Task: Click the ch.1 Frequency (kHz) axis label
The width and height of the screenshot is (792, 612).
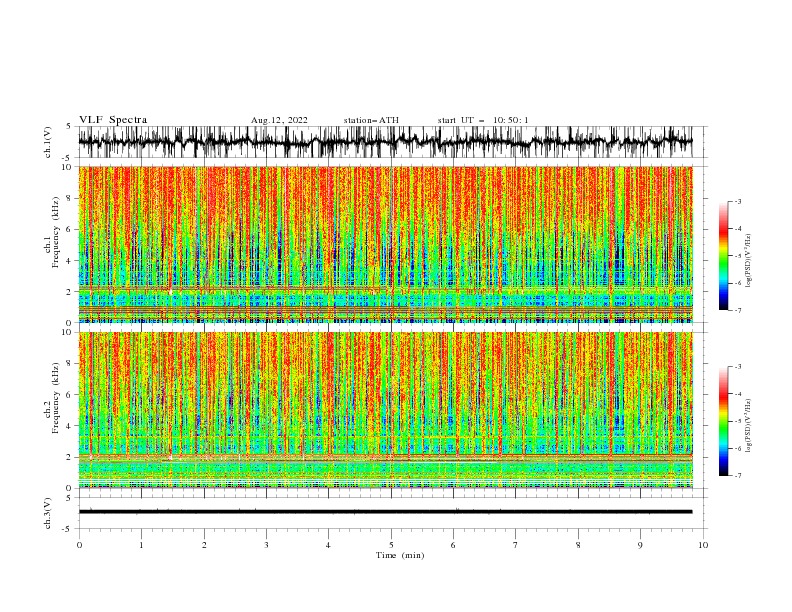Action: click(x=52, y=233)
